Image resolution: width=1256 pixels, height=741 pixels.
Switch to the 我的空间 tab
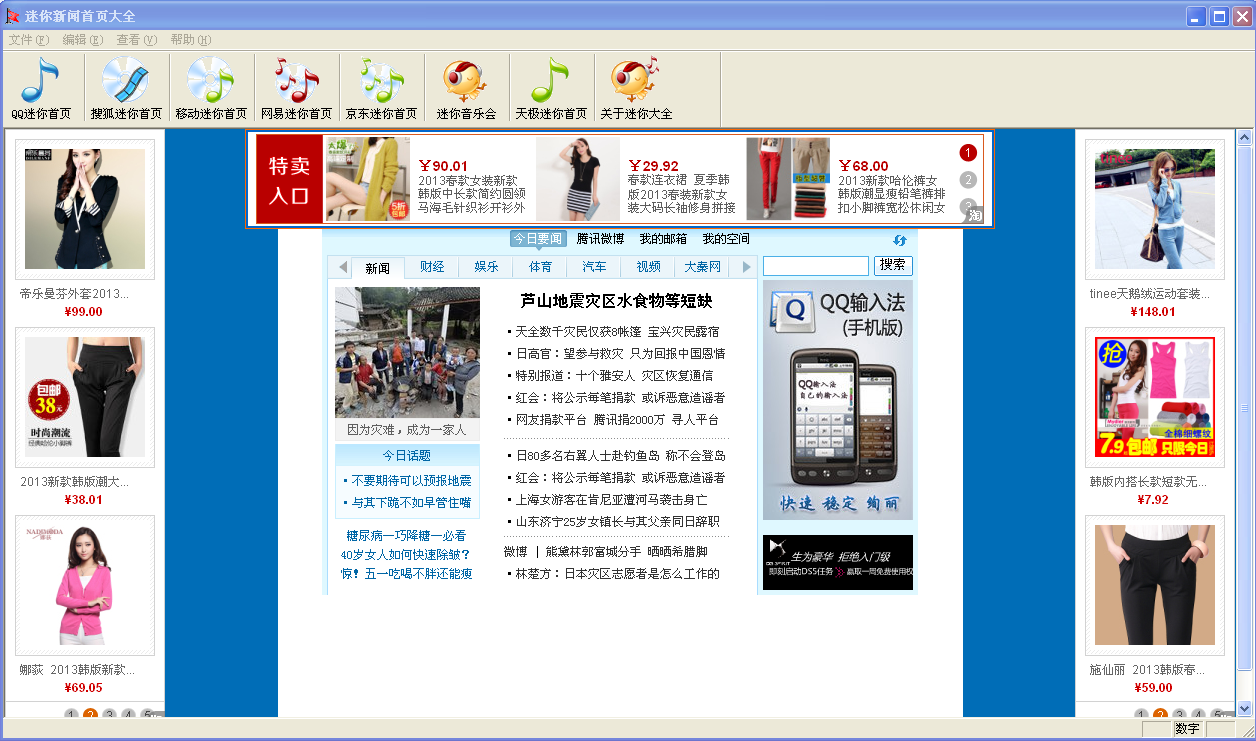point(726,239)
